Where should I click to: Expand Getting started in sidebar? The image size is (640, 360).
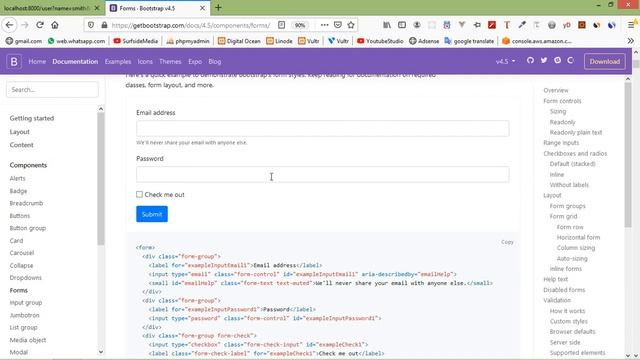[32, 118]
